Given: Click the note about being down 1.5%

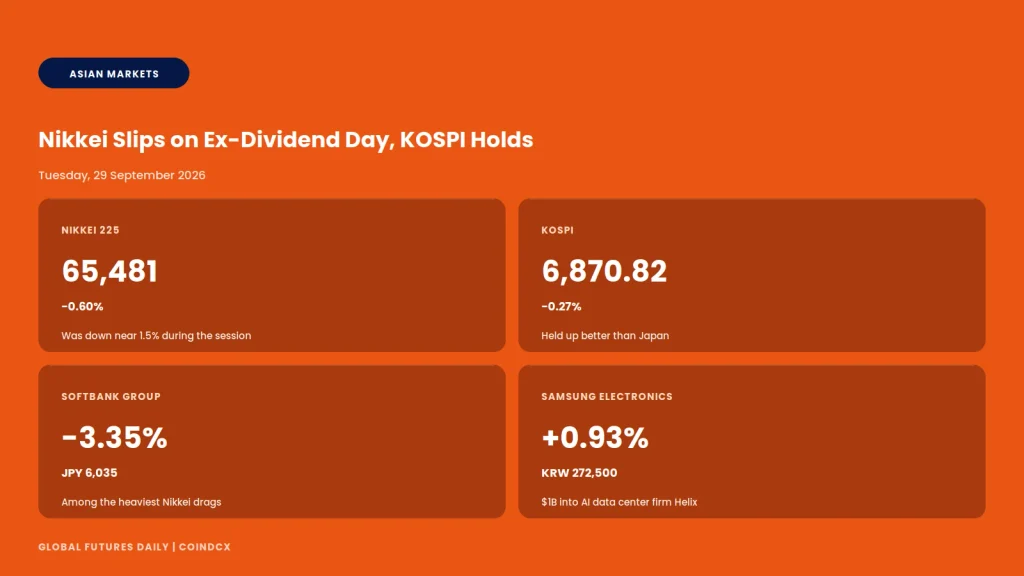Looking at the screenshot, I should [156, 336].
